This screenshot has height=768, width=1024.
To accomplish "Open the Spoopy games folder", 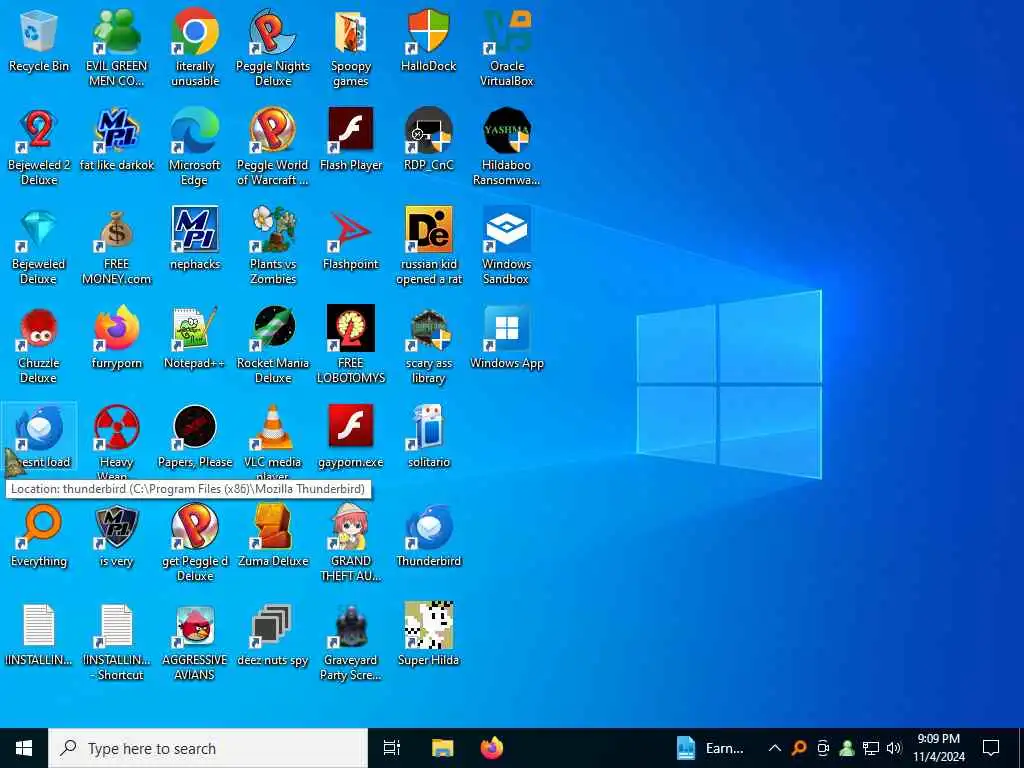I will [351, 47].
